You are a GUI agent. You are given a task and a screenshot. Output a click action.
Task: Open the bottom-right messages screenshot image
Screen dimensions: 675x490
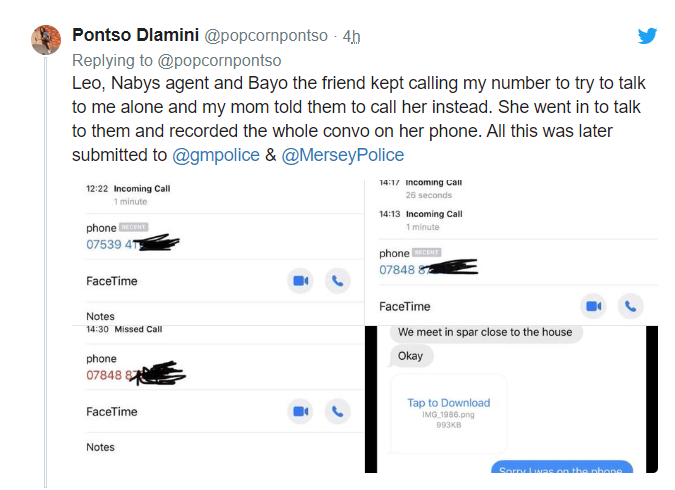(x=511, y=400)
